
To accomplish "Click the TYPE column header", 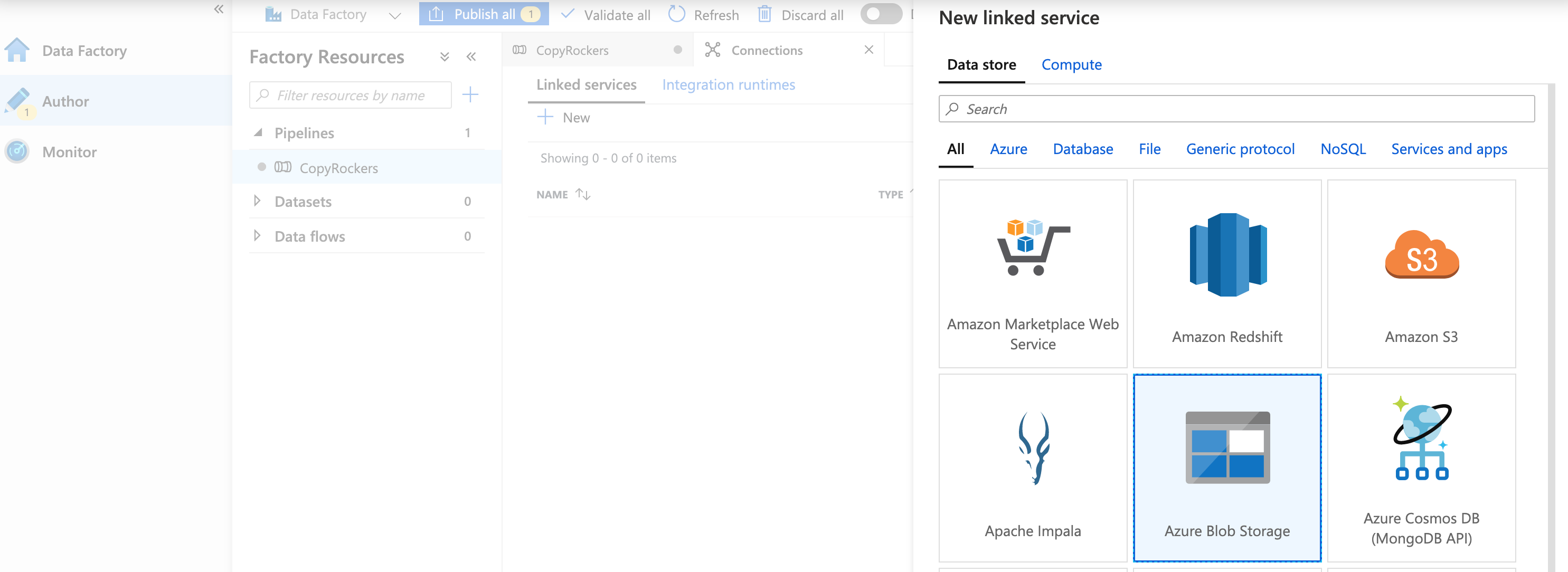I will [891, 194].
